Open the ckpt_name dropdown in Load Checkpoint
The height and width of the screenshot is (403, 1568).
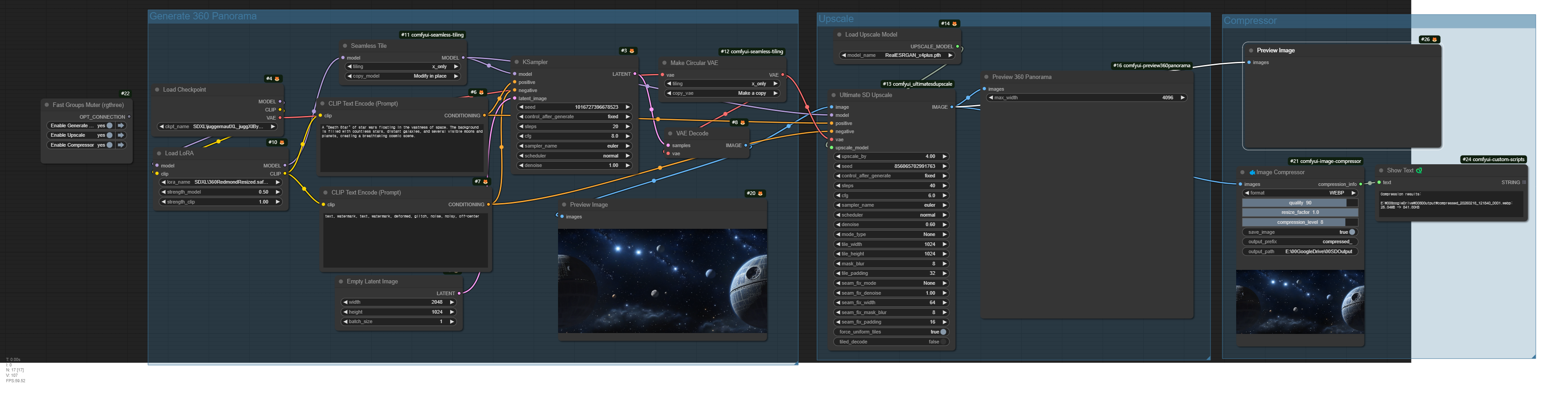point(217,127)
